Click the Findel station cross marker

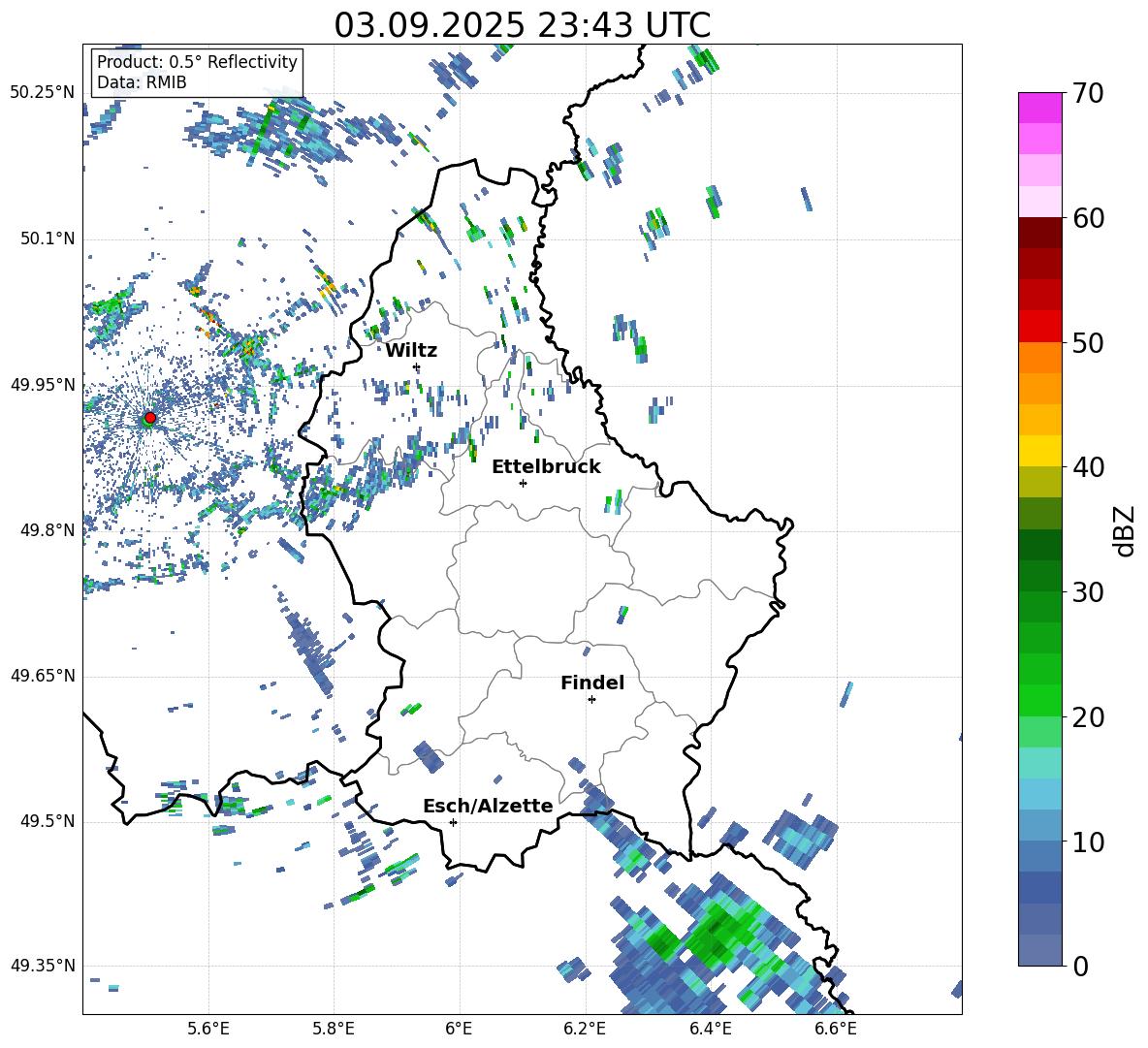click(591, 700)
